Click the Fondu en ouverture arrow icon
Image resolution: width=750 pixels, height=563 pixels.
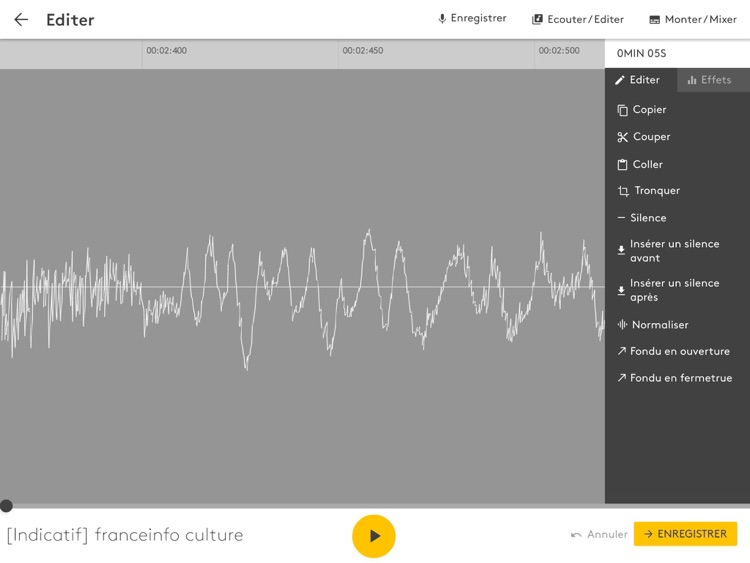coord(621,351)
